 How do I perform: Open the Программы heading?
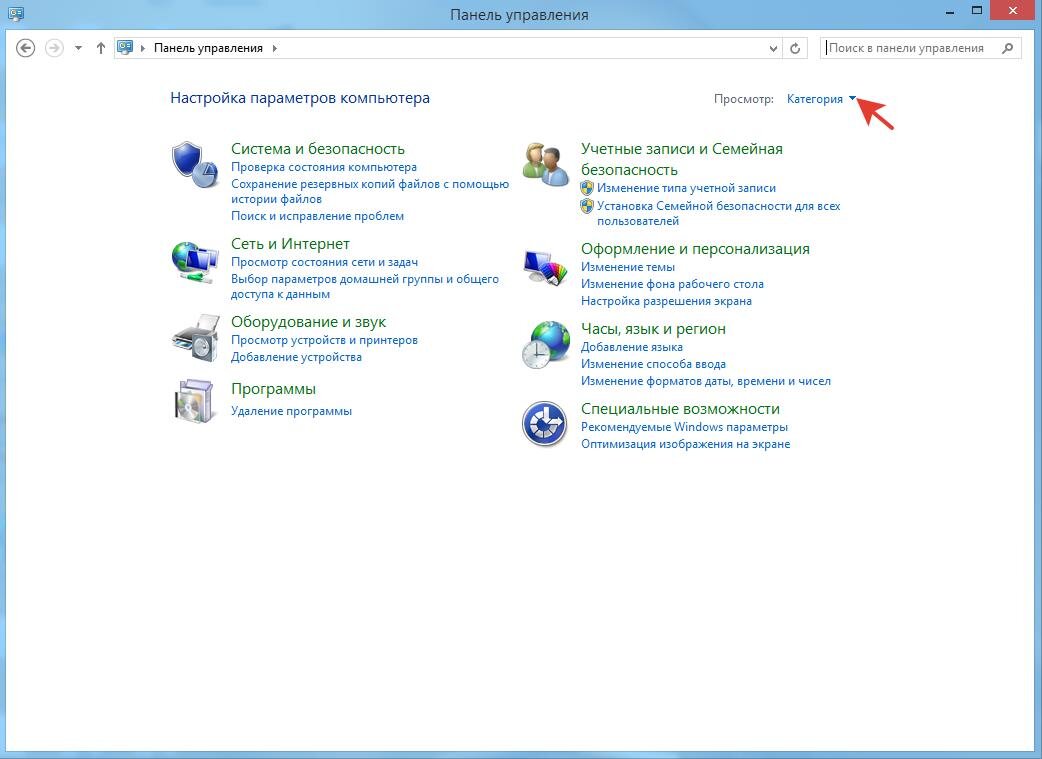(x=273, y=389)
